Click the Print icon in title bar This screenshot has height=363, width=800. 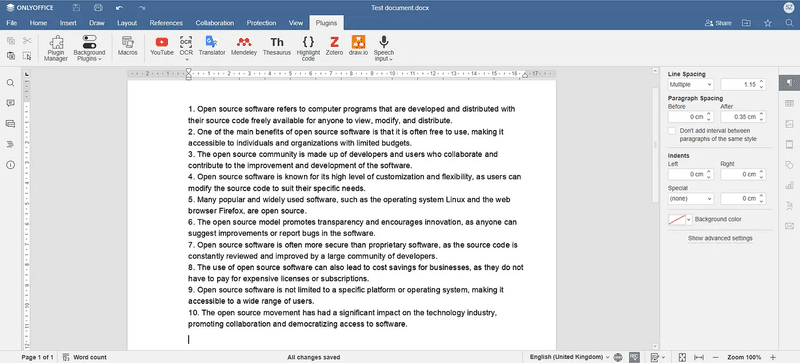click(x=98, y=8)
